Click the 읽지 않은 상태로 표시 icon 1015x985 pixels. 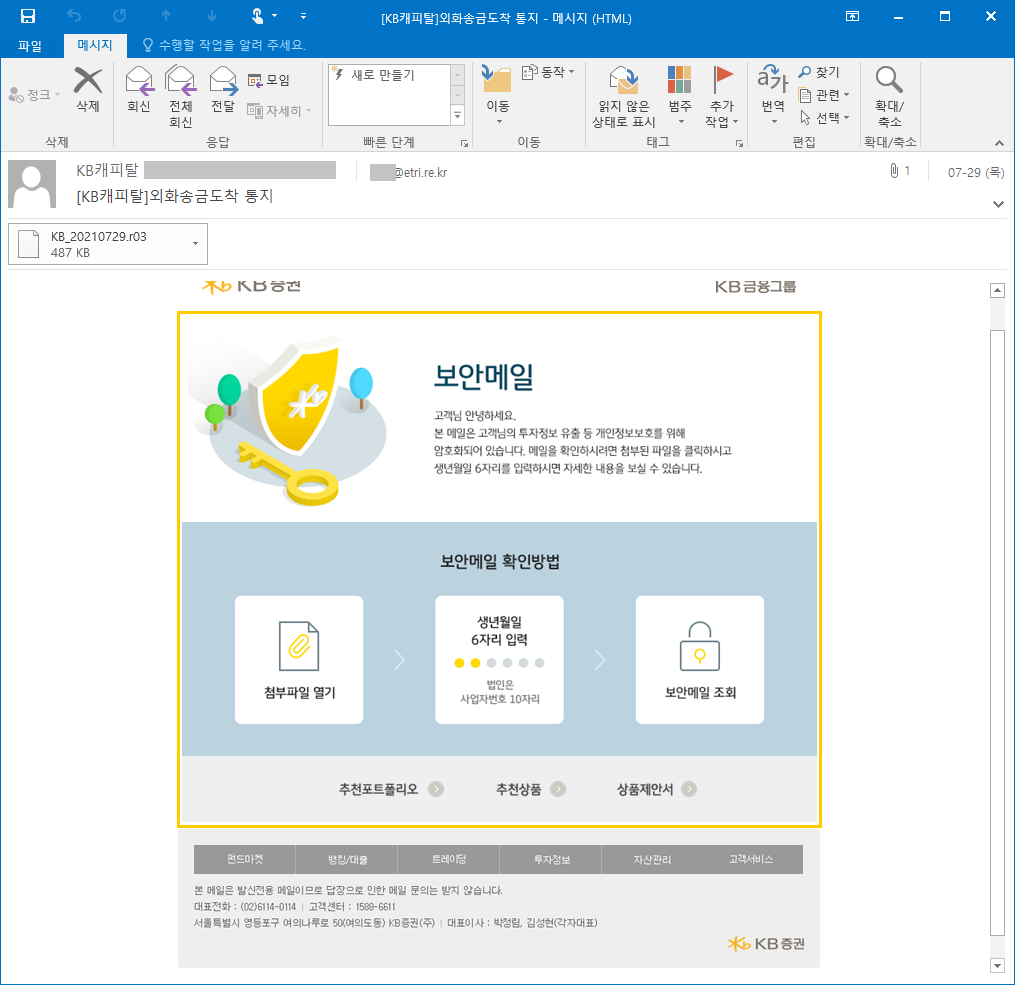tap(624, 97)
